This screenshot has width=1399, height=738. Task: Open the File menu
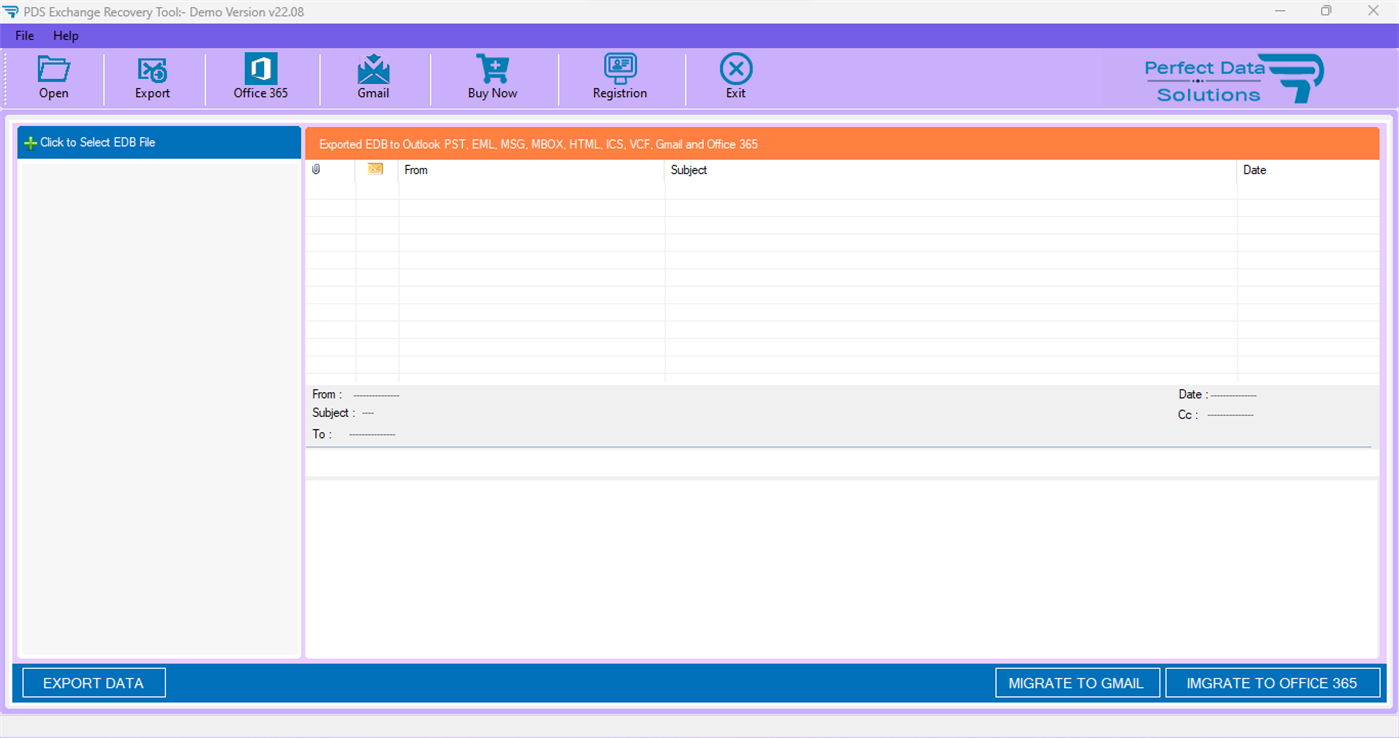click(23, 35)
